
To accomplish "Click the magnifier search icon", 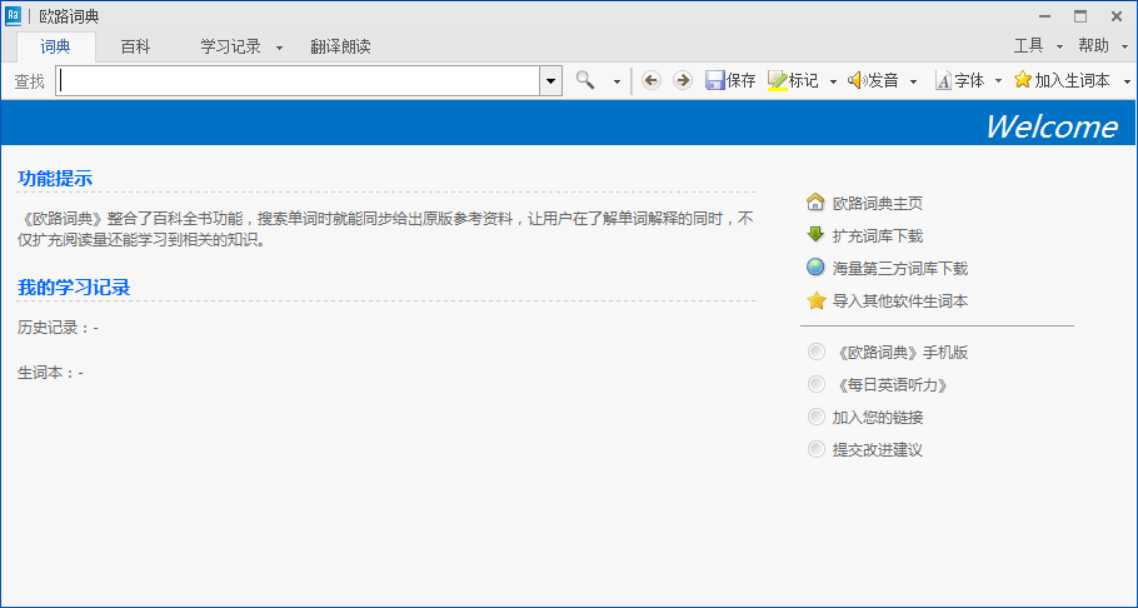I will (x=585, y=81).
